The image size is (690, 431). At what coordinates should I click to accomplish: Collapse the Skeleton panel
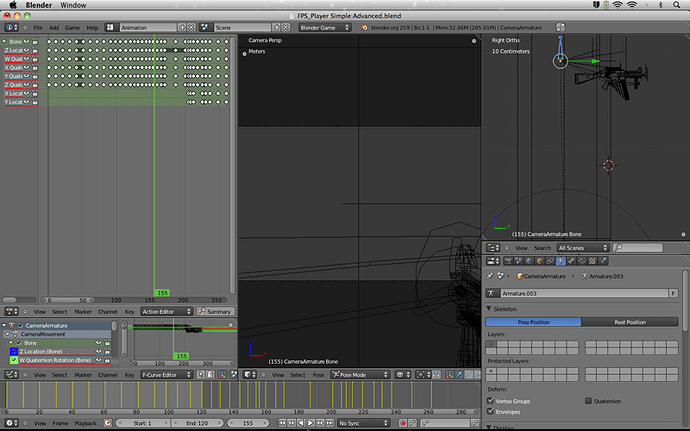[x=489, y=309]
